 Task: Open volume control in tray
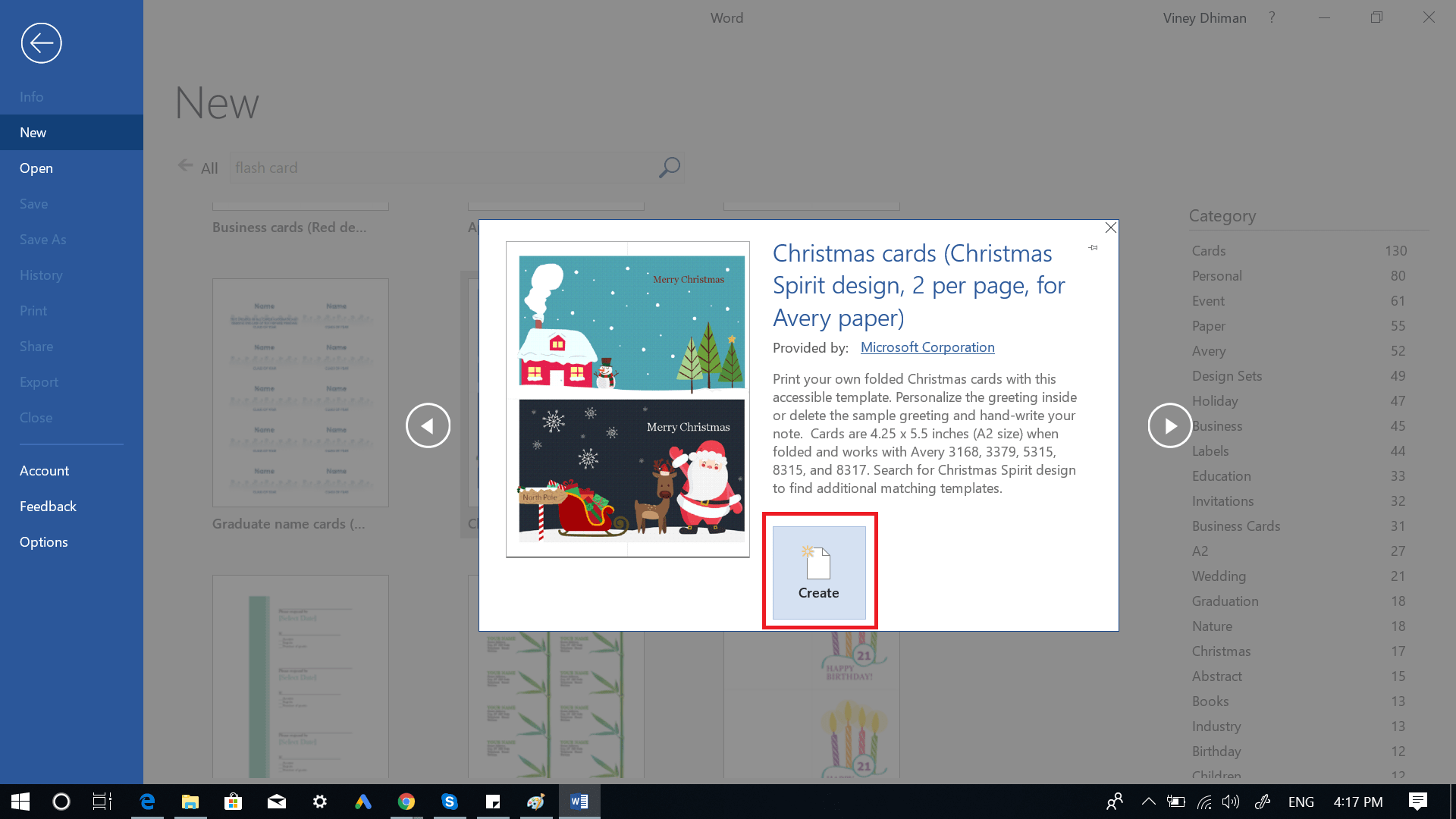1231,802
